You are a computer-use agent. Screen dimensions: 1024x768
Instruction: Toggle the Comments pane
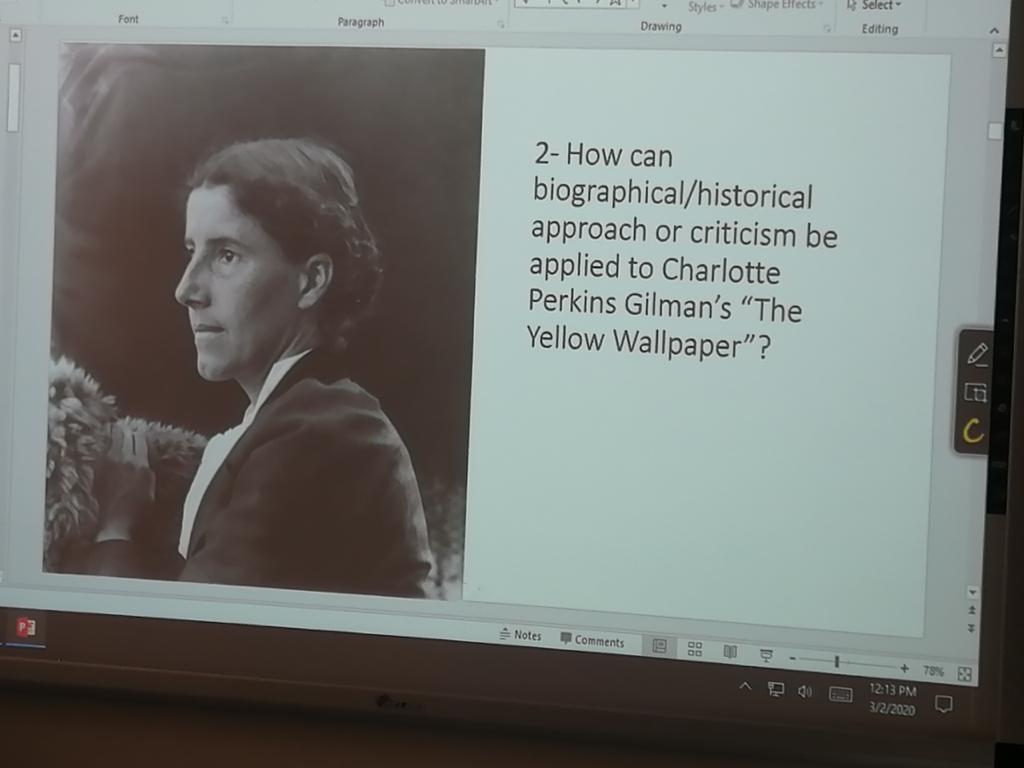click(592, 641)
